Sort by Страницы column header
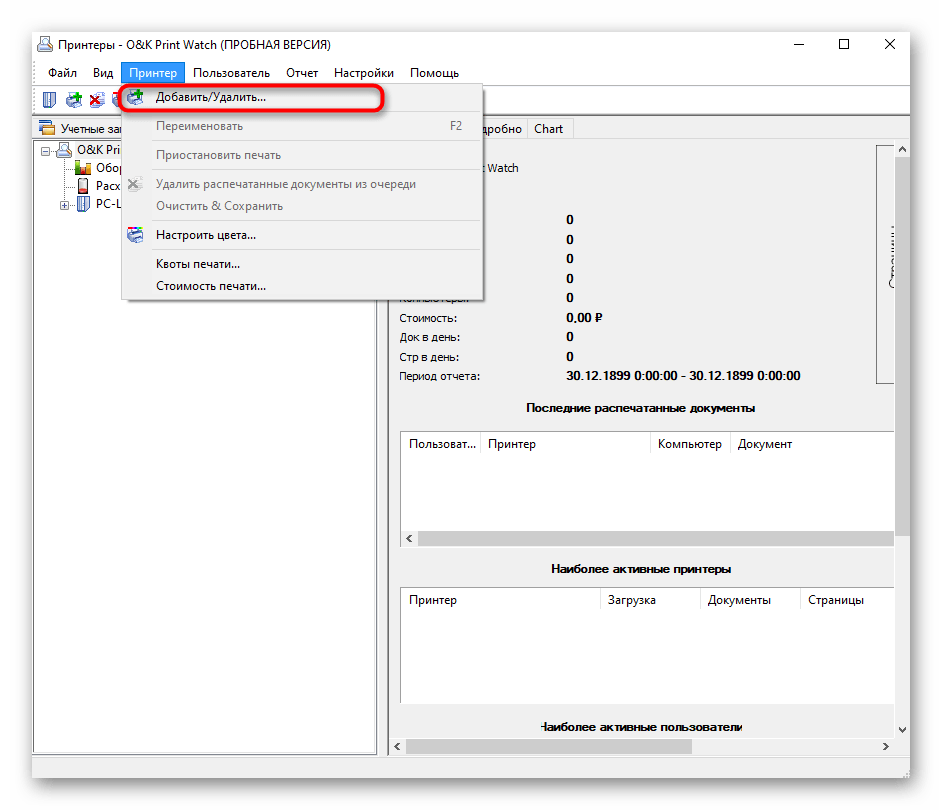This screenshot has height=810, width=942. [x=847, y=600]
